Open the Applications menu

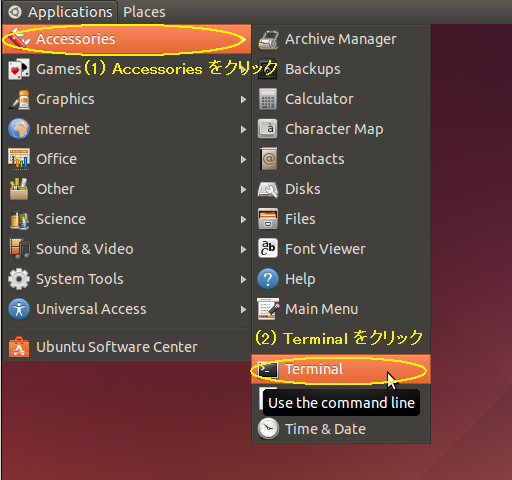[60, 12]
